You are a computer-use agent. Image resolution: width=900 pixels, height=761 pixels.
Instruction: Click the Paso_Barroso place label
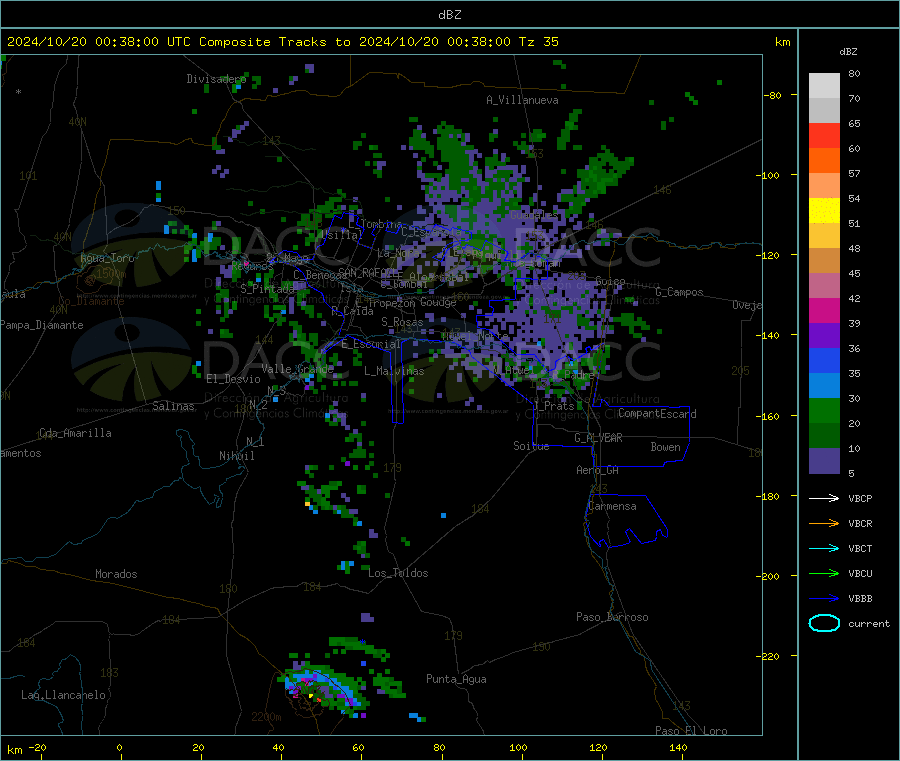coord(612,617)
